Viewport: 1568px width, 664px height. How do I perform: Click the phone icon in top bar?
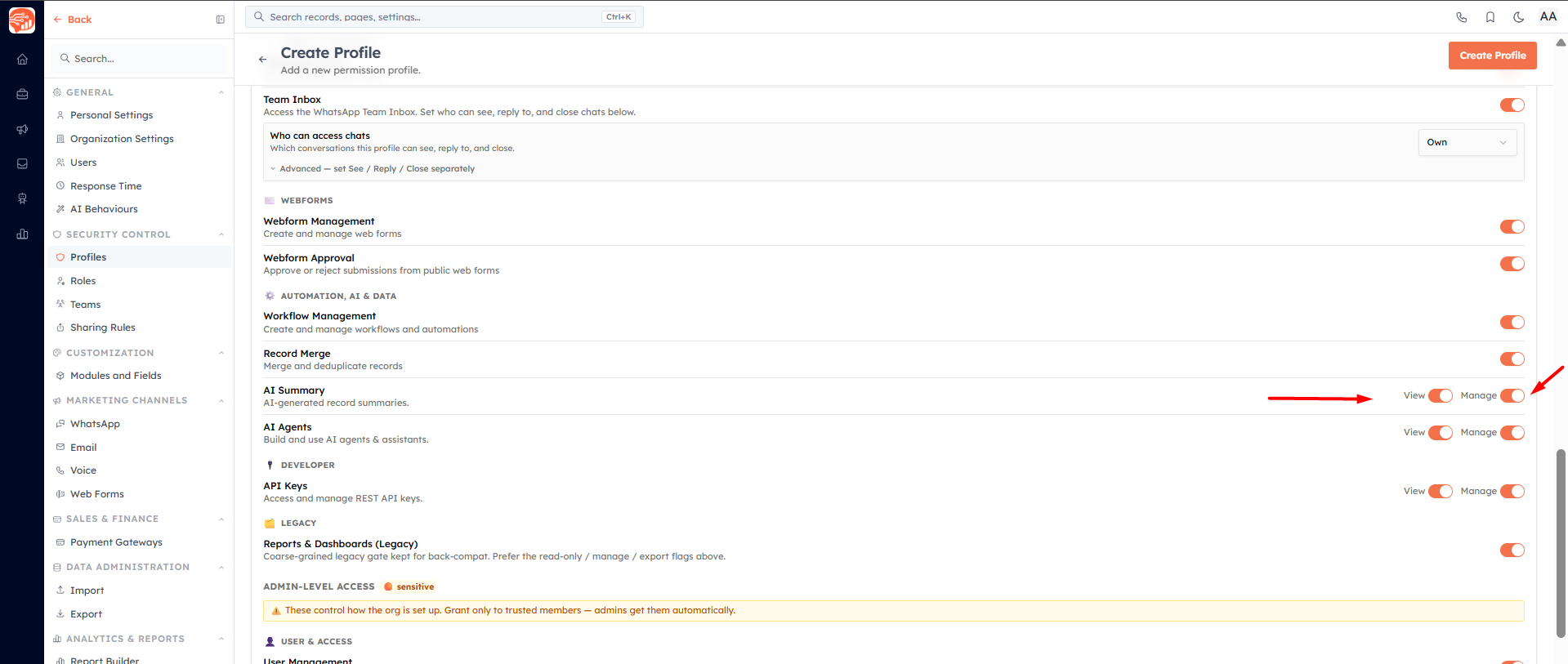click(1462, 17)
